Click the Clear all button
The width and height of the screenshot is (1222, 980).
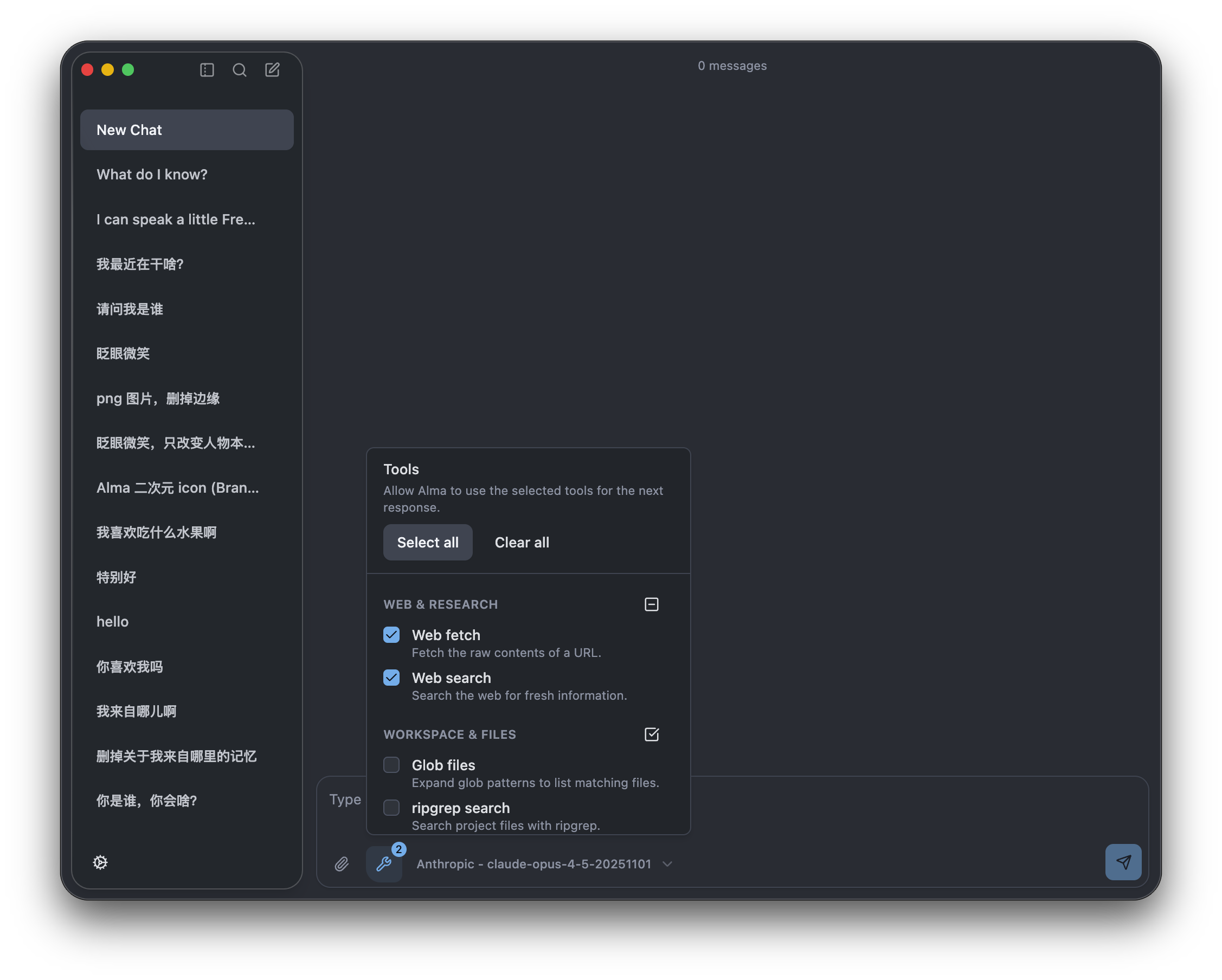[522, 543]
